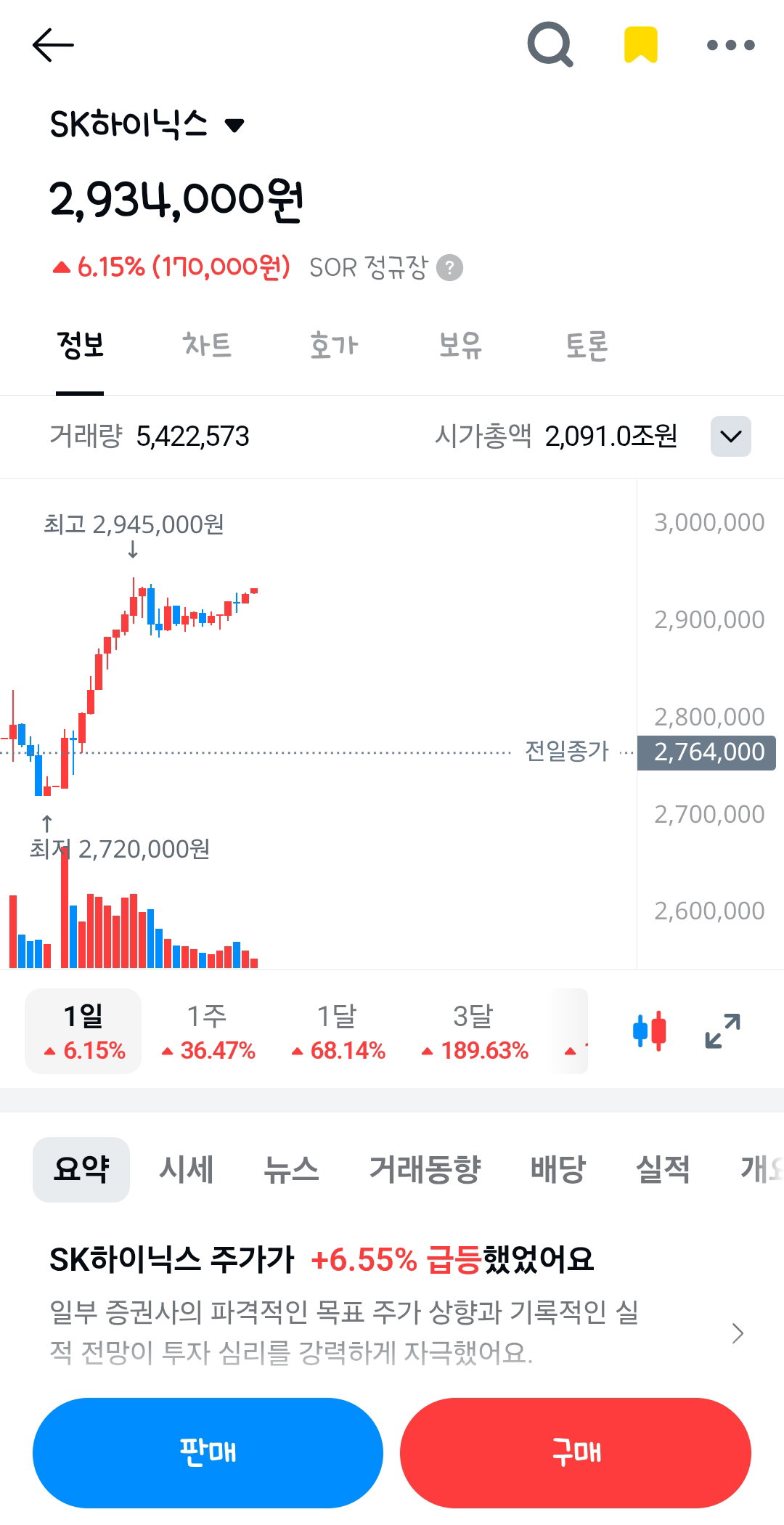This screenshot has height=1525, width=784.
Task: Open the search magnifier icon
Action: tap(550, 45)
